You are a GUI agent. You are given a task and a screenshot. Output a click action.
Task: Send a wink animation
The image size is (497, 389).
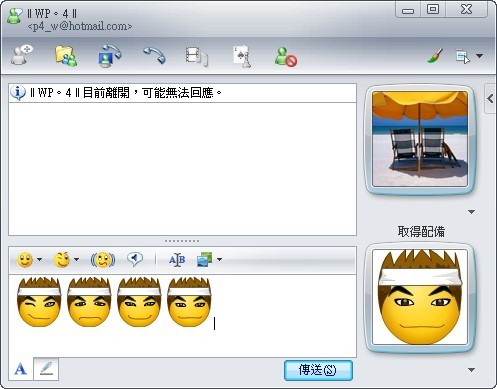(x=62, y=260)
